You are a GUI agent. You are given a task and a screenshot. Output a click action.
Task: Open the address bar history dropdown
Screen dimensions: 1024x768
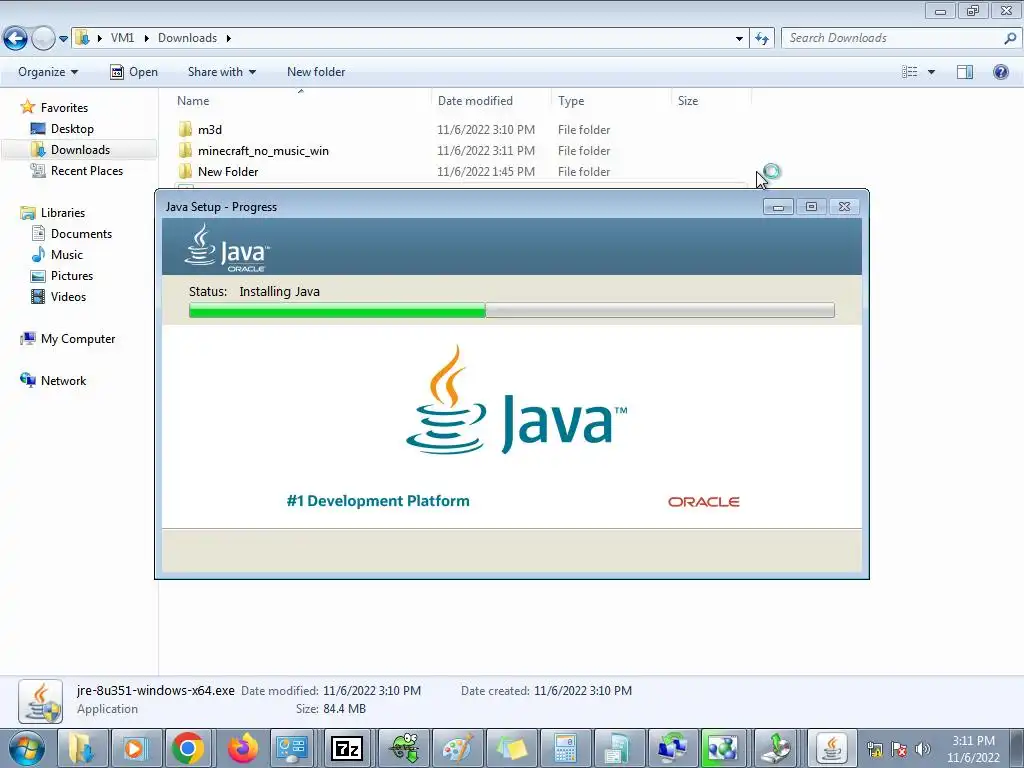[739, 39]
